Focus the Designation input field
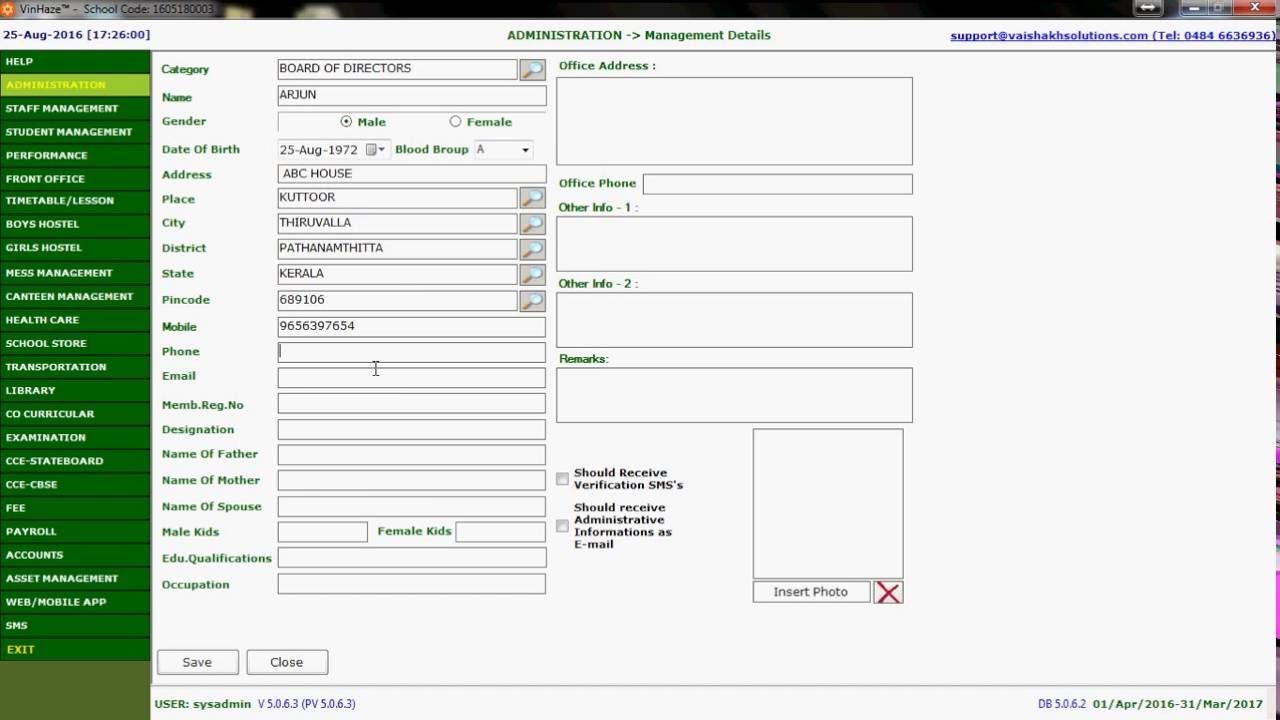Viewport: 1280px width, 720px height. coord(412,430)
